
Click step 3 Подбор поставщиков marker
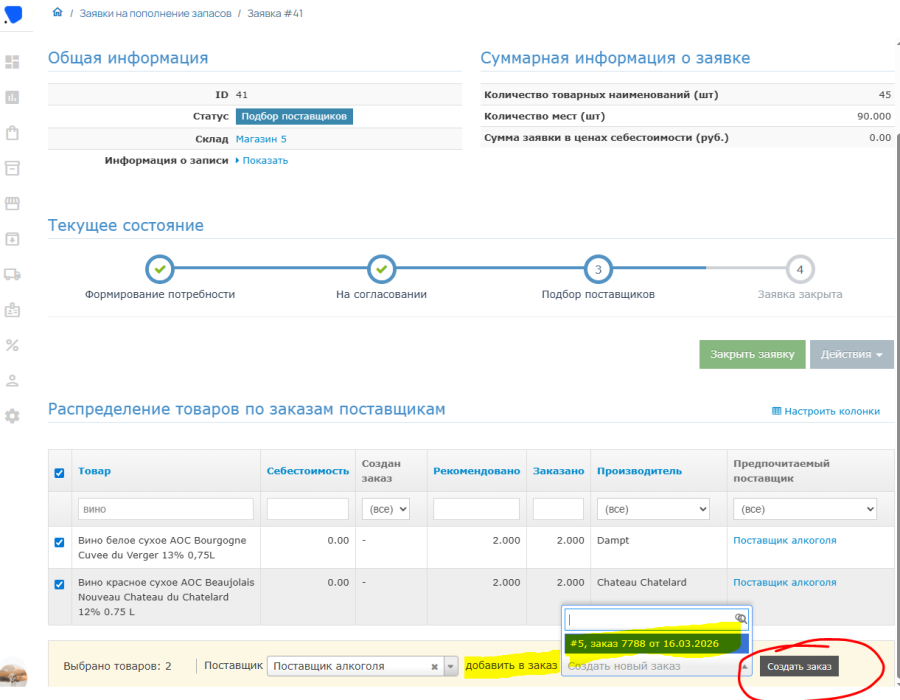tap(598, 269)
